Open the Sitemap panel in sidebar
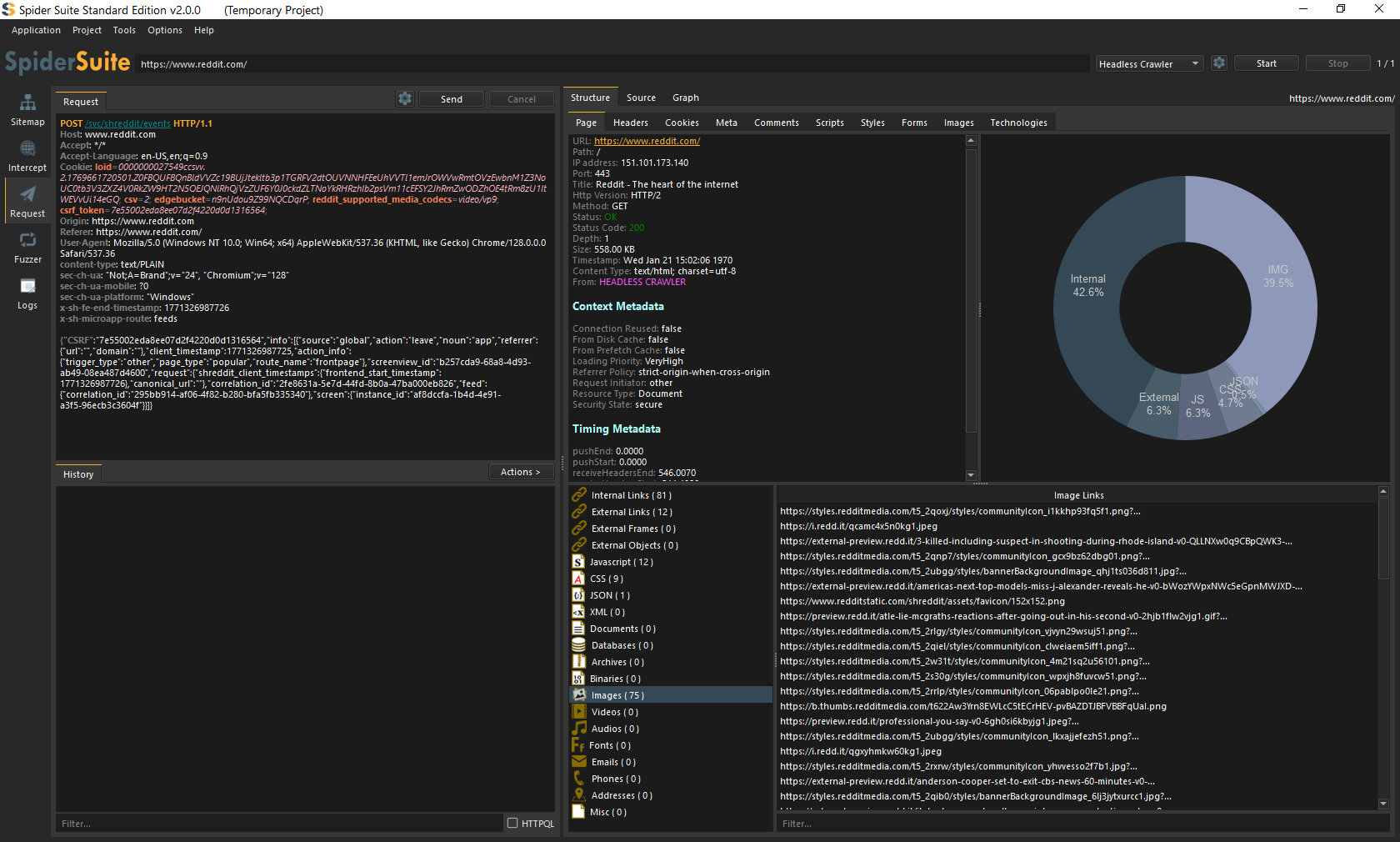The width and height of the screenshot is (1400, 842). point(27,110)
